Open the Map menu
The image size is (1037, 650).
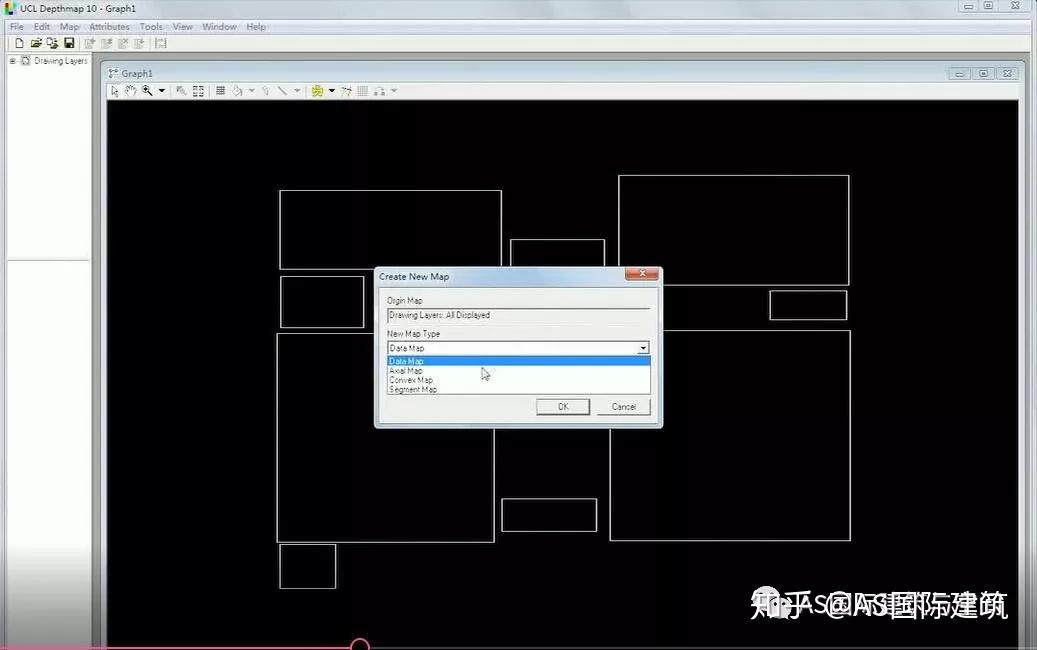point(67,26)
